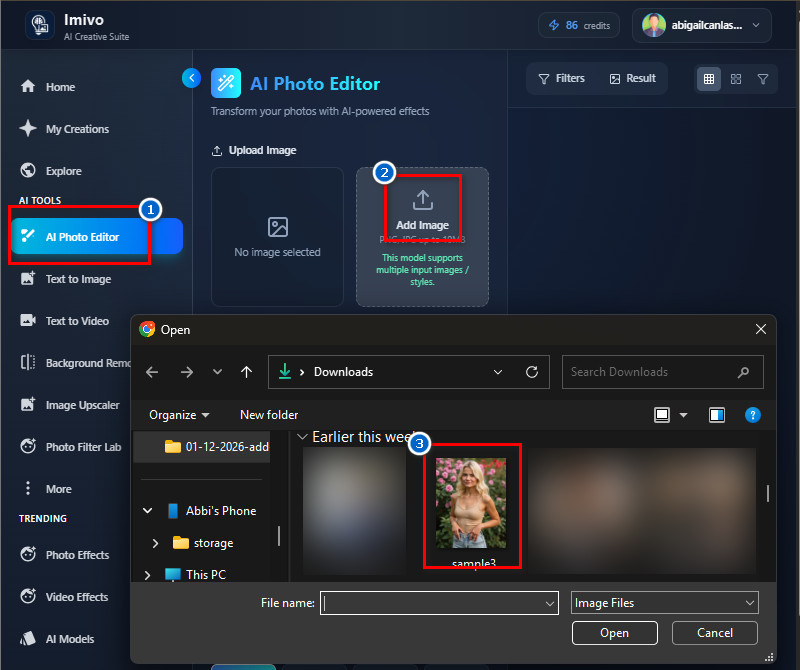Click the 86 credits badge
The height and width of the screenshot is (670, 800).
click(579, 25)
